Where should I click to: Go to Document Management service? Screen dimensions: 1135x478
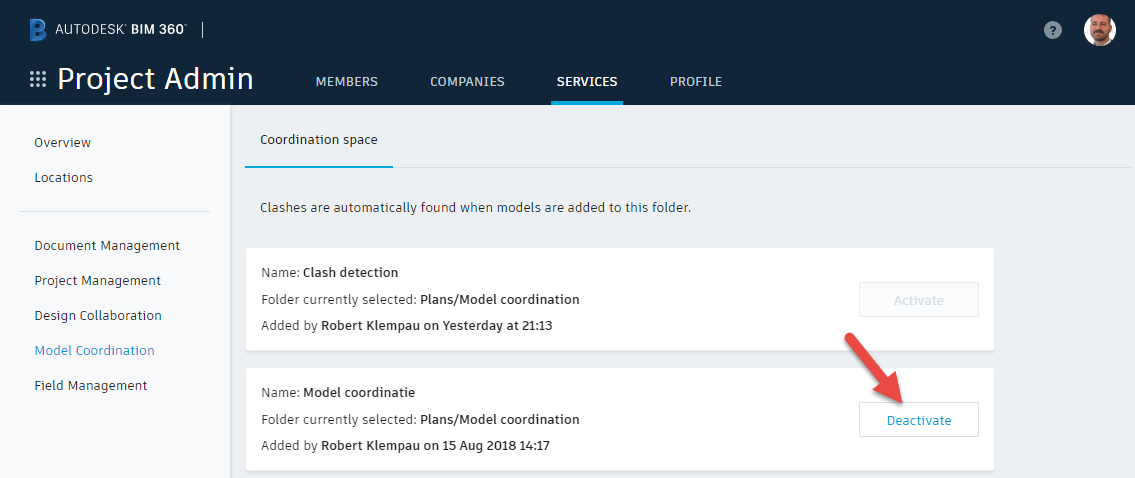point(107,246)
